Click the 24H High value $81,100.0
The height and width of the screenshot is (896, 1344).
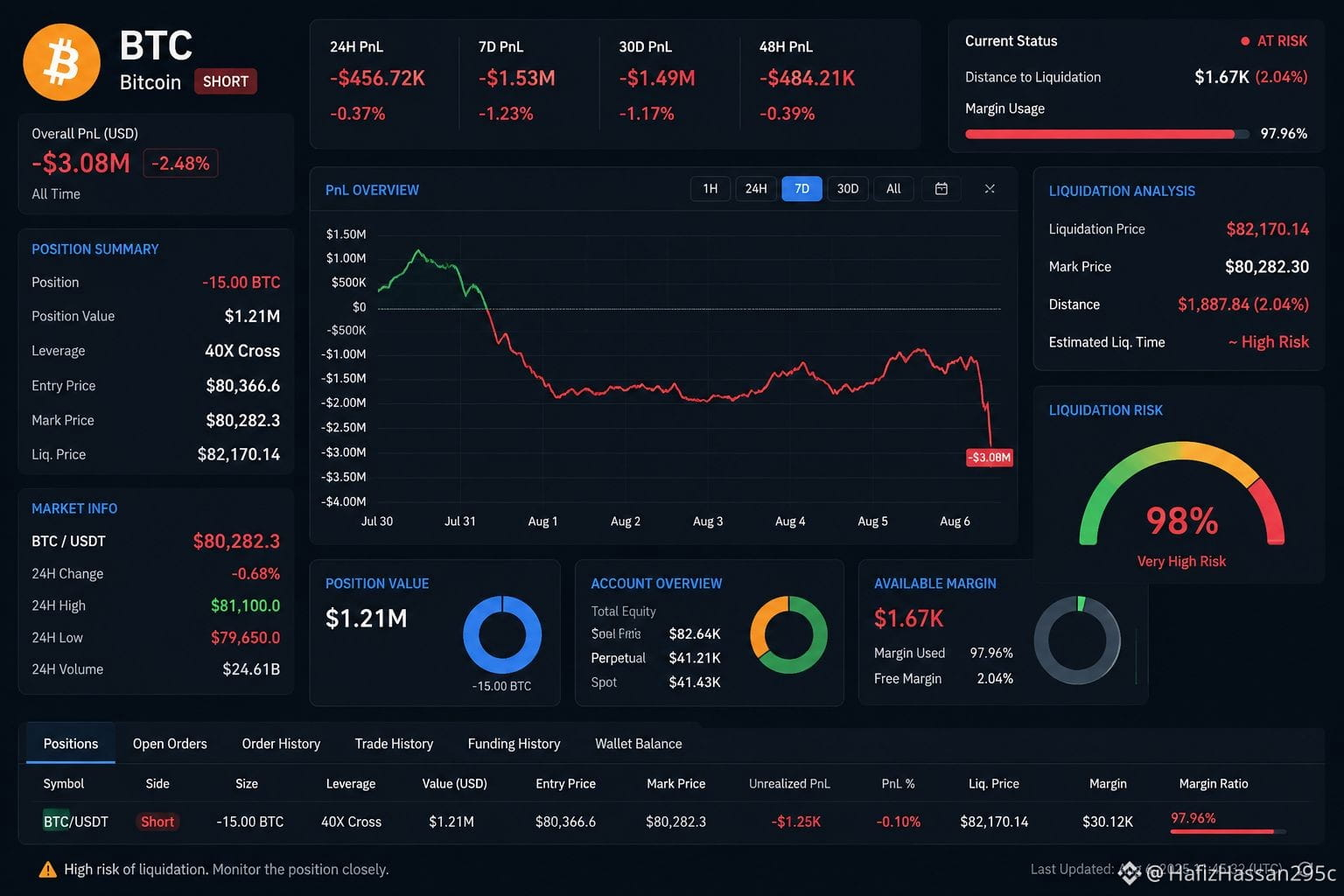point(246,605)
